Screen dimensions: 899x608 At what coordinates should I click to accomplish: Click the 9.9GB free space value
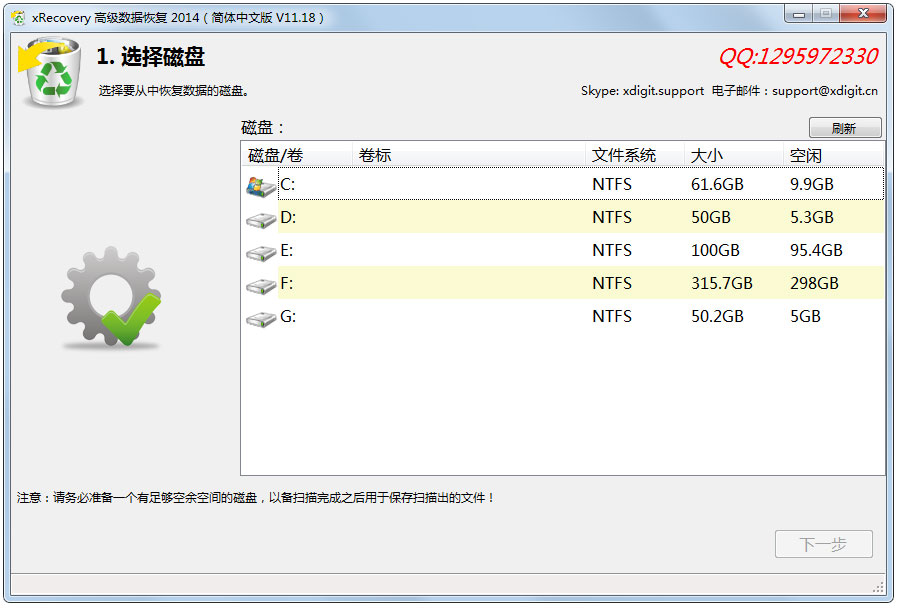coord(812,184)
